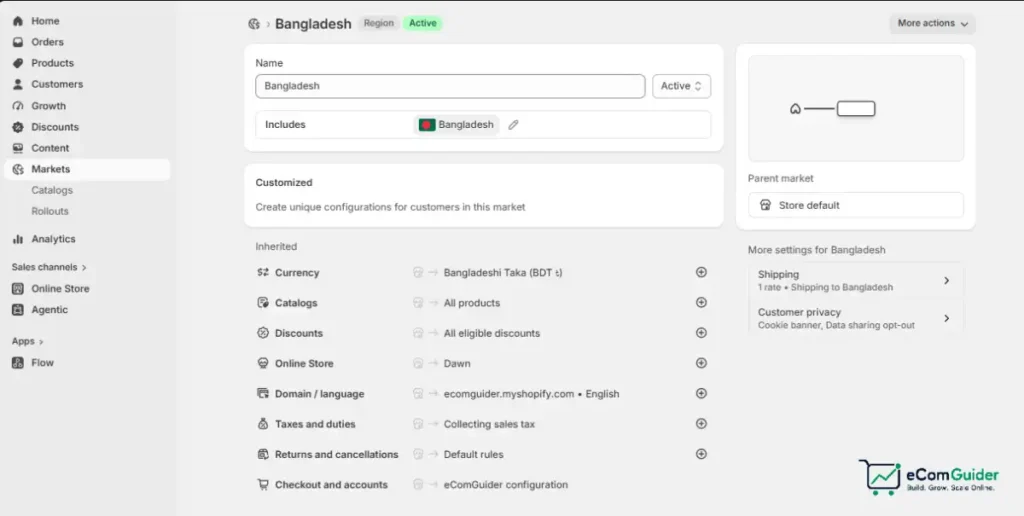Click the Analytics bar chart icon
The width and height of the screenshot is (1024, 516).
[x=18, y=239]
